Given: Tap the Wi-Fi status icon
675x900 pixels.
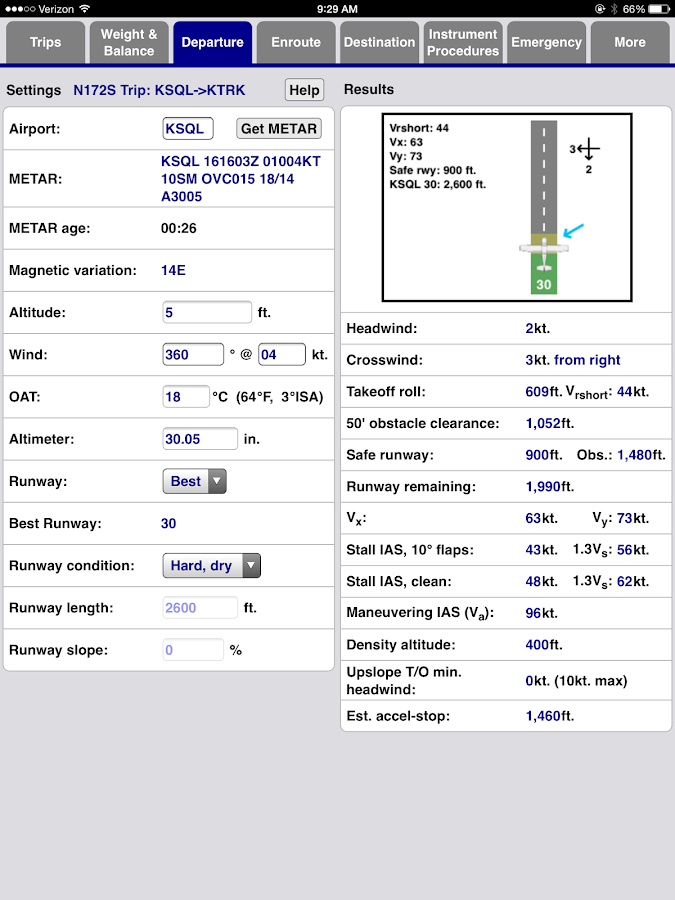Looking at the screenshot, I should pyautogui.click(x=85, y=9).
